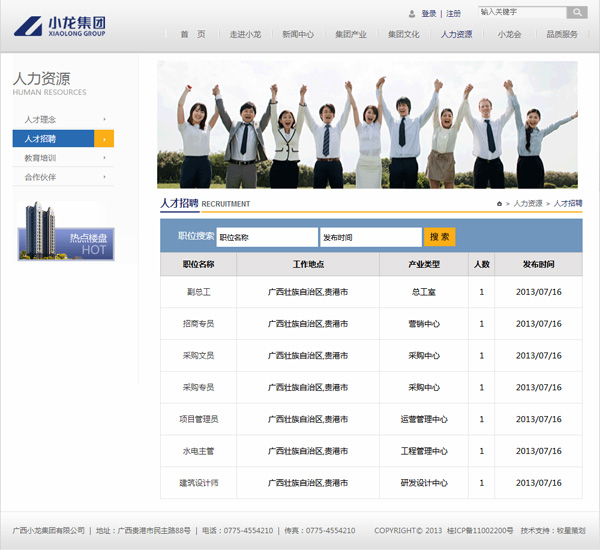Viewport: 600px width, 550px height.
Task: Click the date in the 副总工 row
Action: pyautogui.click(x=539, y=292)
